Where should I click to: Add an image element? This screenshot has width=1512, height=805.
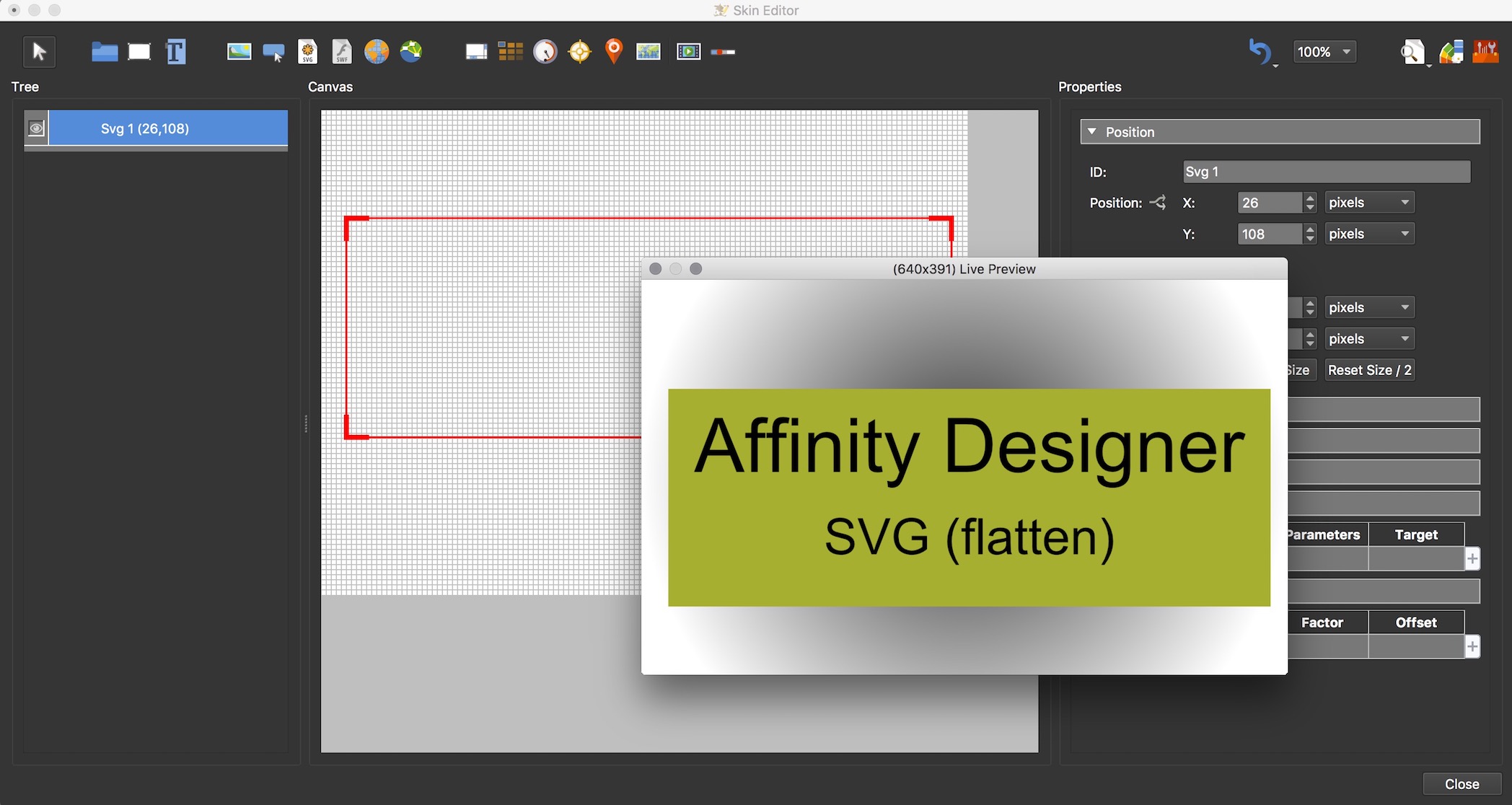click(x=239, y=52)
